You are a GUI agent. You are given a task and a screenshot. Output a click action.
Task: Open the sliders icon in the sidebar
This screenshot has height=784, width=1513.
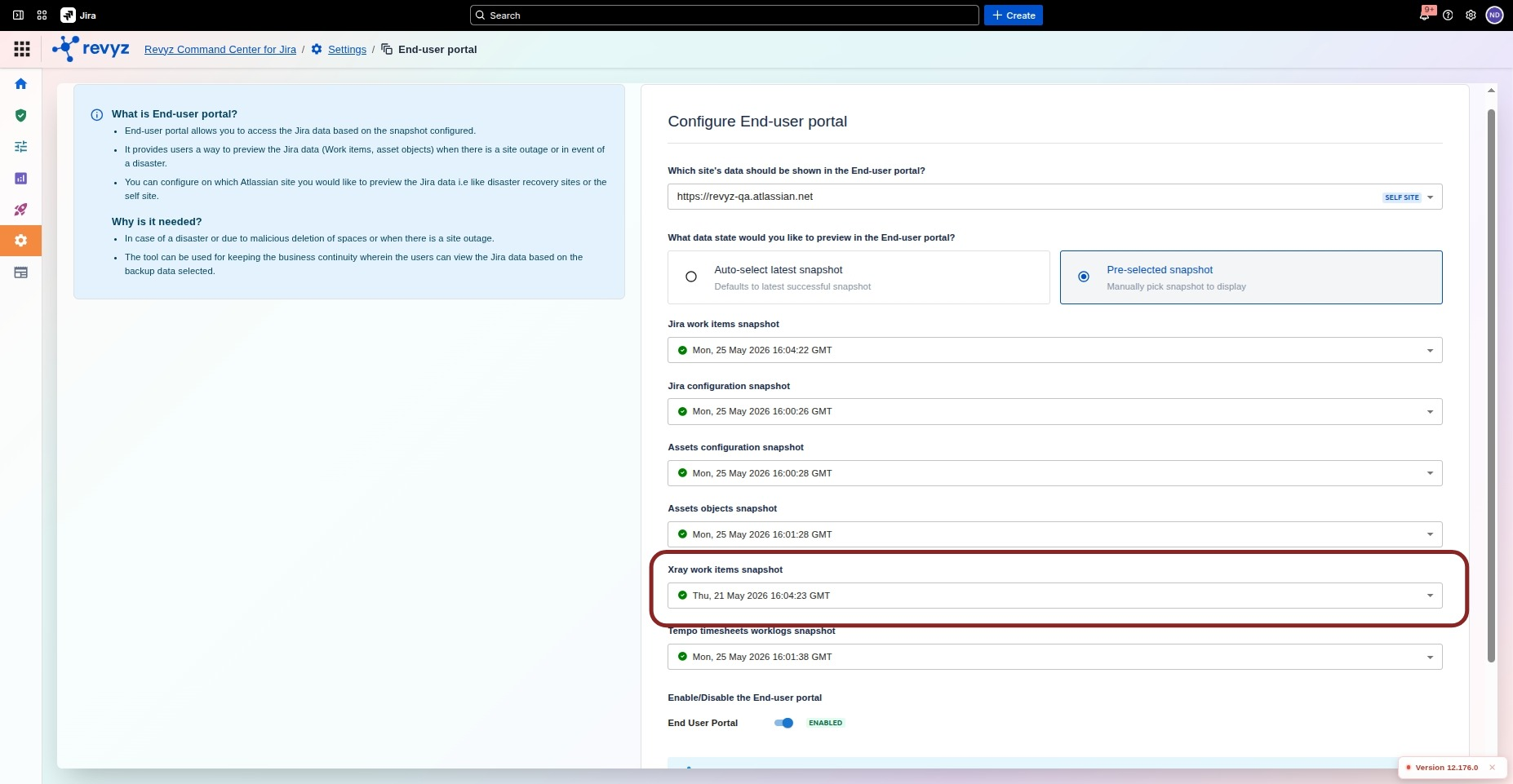pos(21,147)
